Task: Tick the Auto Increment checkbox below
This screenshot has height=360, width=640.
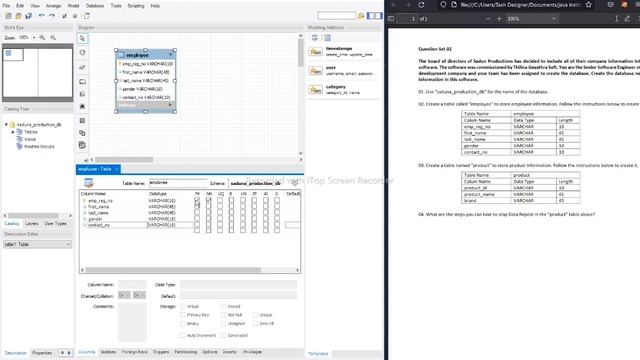Action: click(182, 335)
